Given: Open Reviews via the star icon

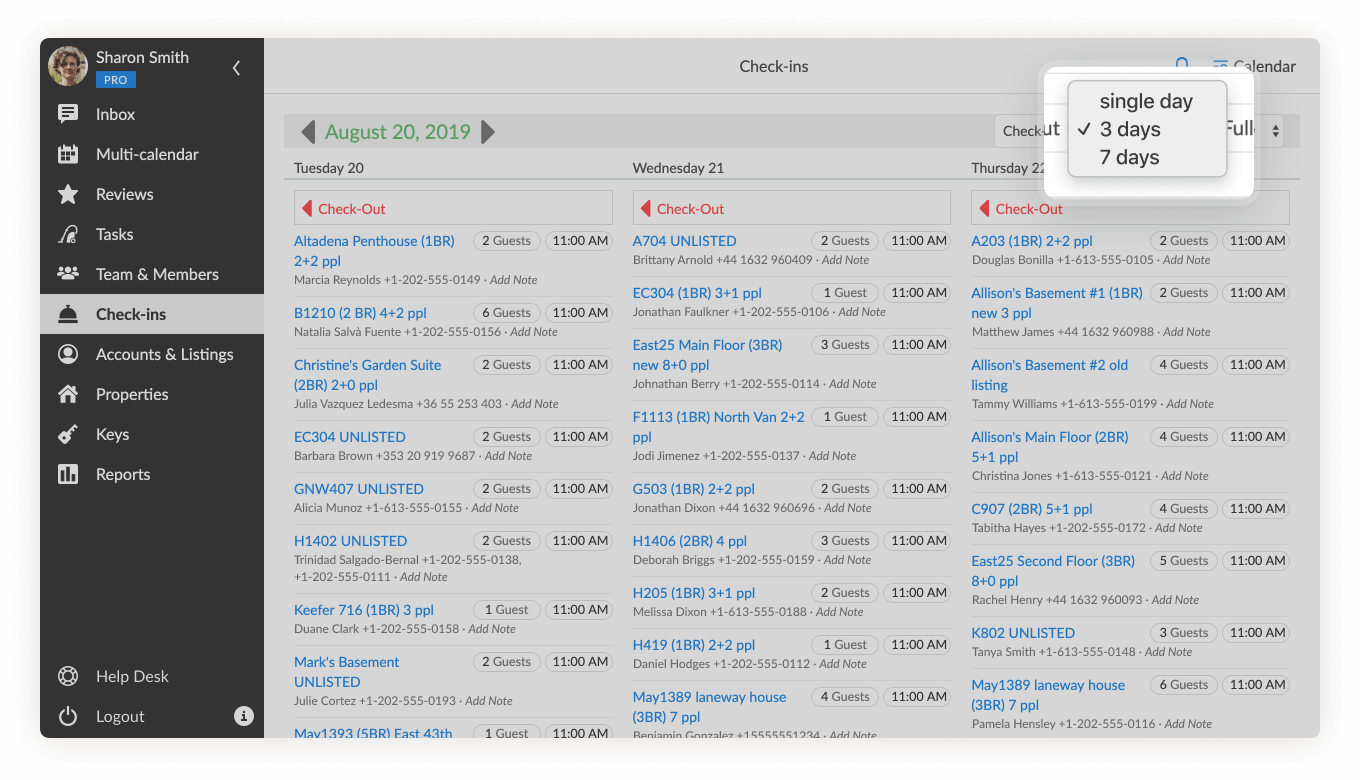Looking at the screenshot, I should (x=68, y=194).
